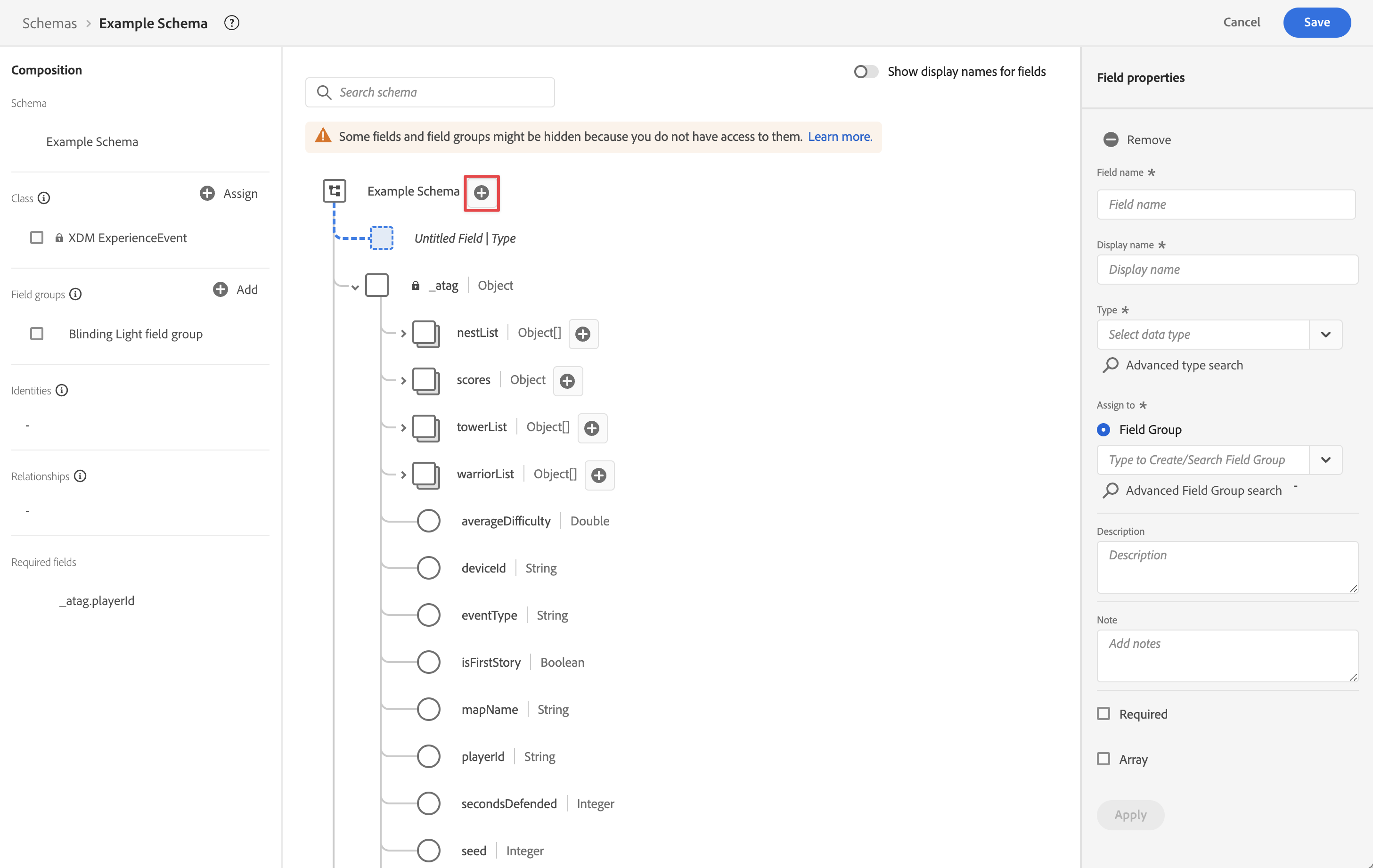
Task: Enable the Array checkbox
Action: (x=1103, y=759)
